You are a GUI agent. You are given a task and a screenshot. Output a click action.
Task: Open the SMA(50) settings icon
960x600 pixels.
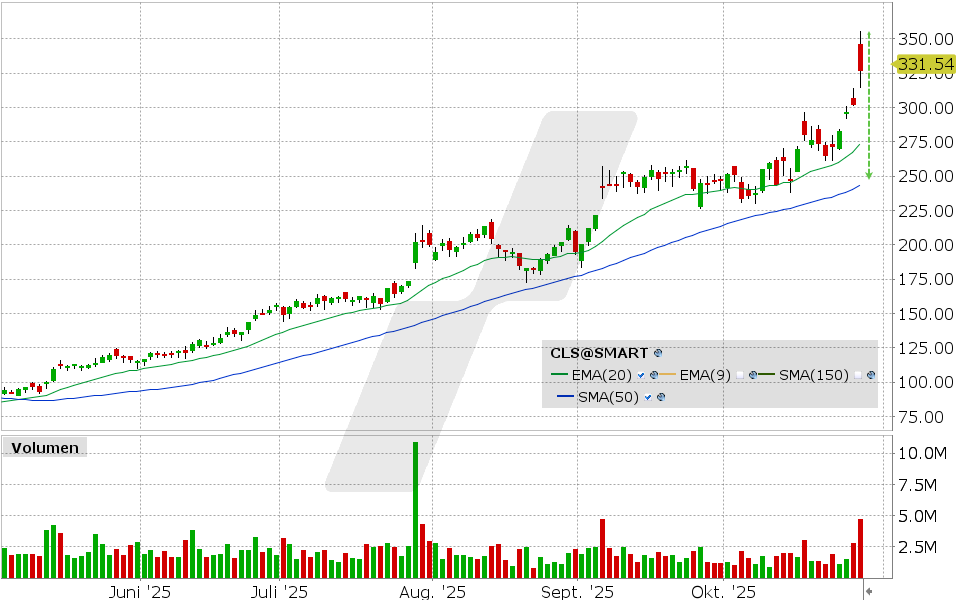tap(660, 397)
